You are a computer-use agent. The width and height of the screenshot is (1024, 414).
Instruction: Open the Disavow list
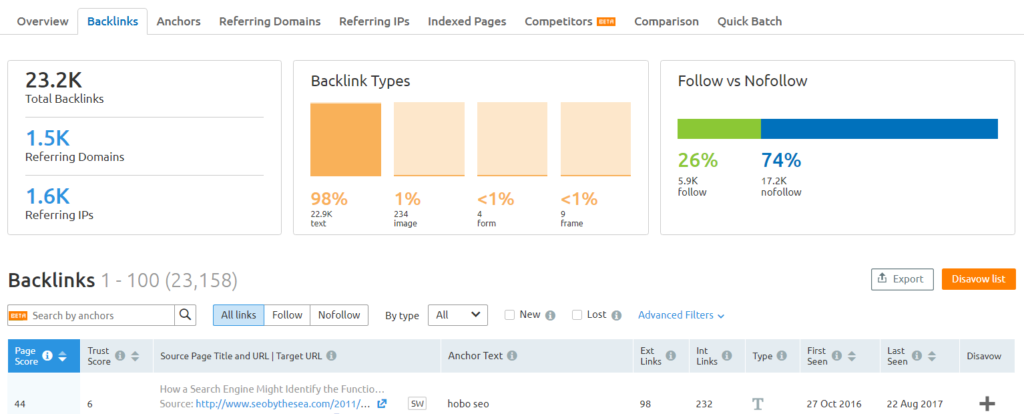(x=978, y=279)
